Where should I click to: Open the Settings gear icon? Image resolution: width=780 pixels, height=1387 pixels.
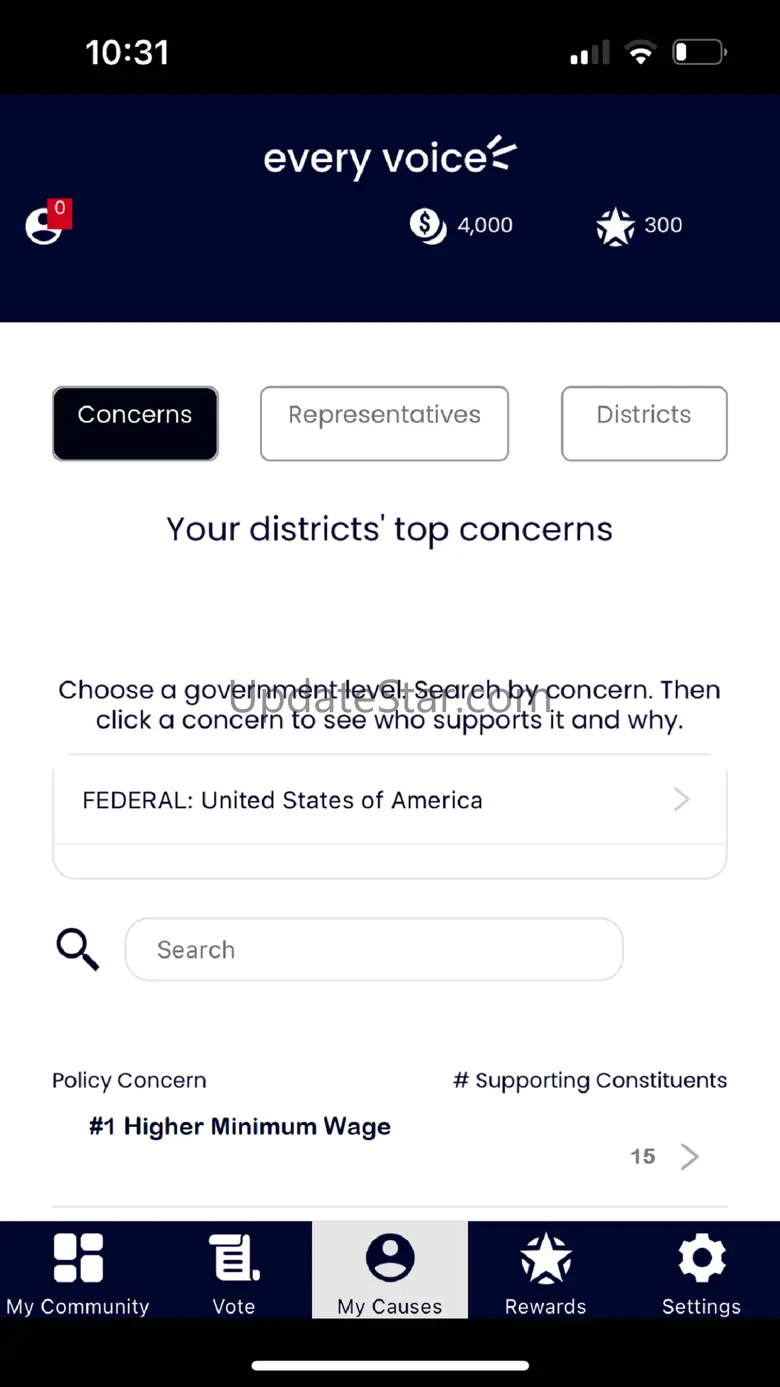(x=702, y=1257)
